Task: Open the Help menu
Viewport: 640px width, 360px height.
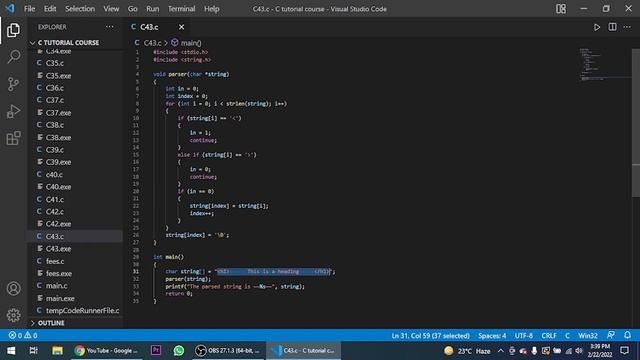Action: pos(211,9)
